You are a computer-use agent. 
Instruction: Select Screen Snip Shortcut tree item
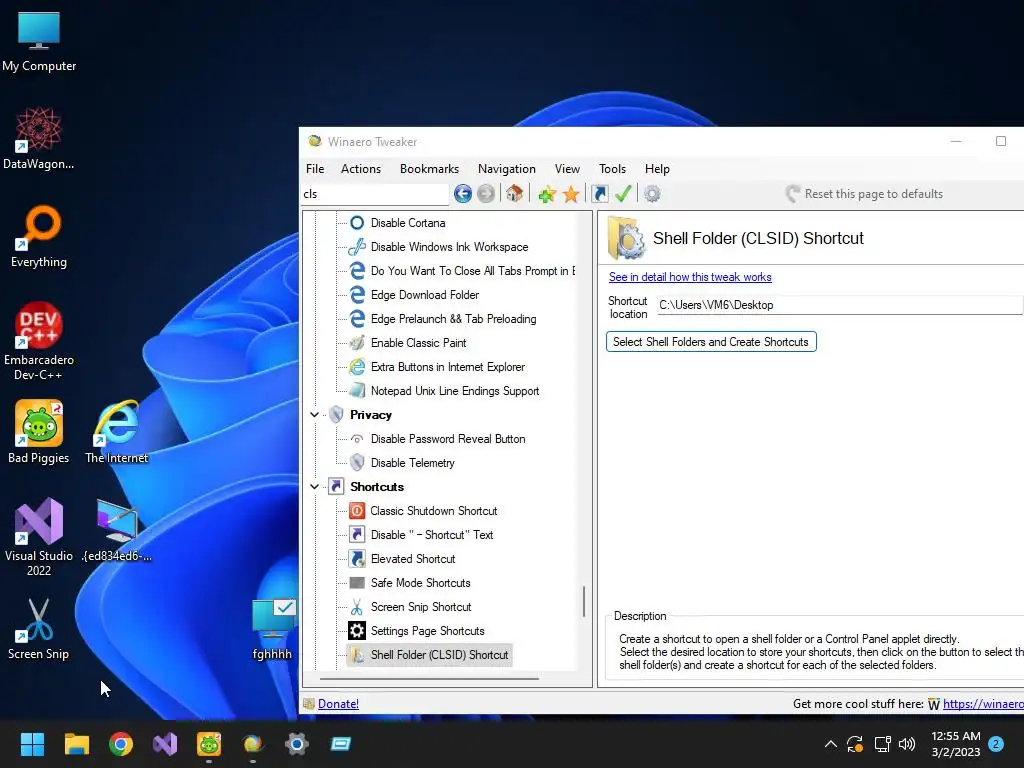[421, 607]
